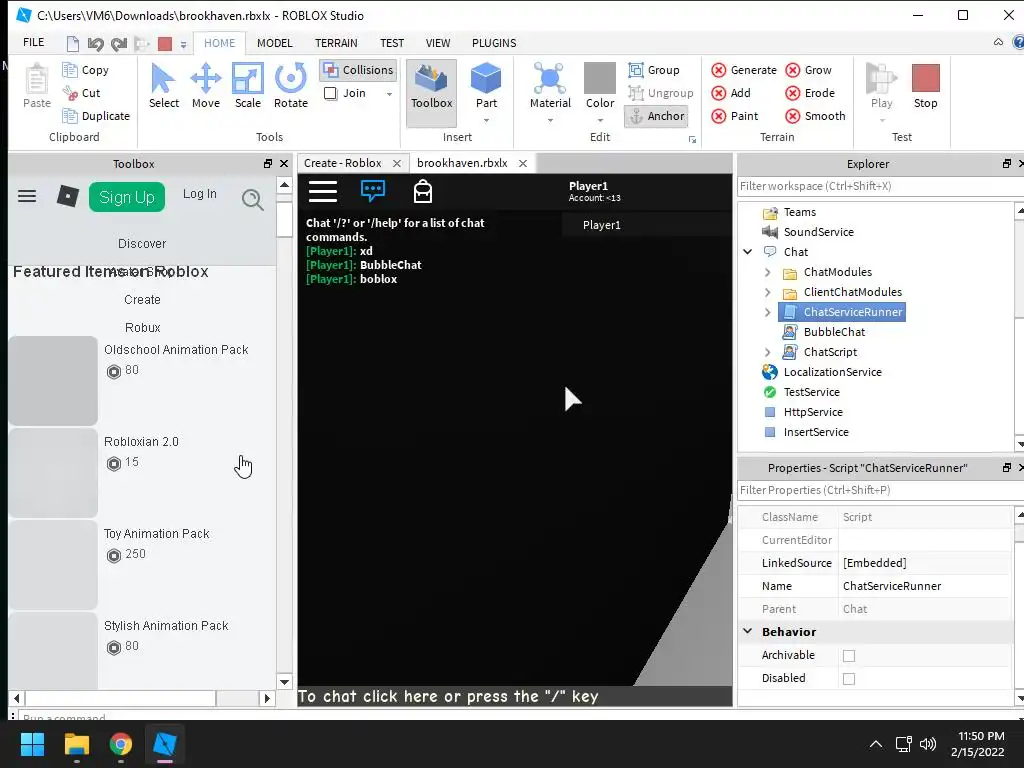Click the Add terrain tool
This screenshot has height=768, width=1024.
coord(731,93)
